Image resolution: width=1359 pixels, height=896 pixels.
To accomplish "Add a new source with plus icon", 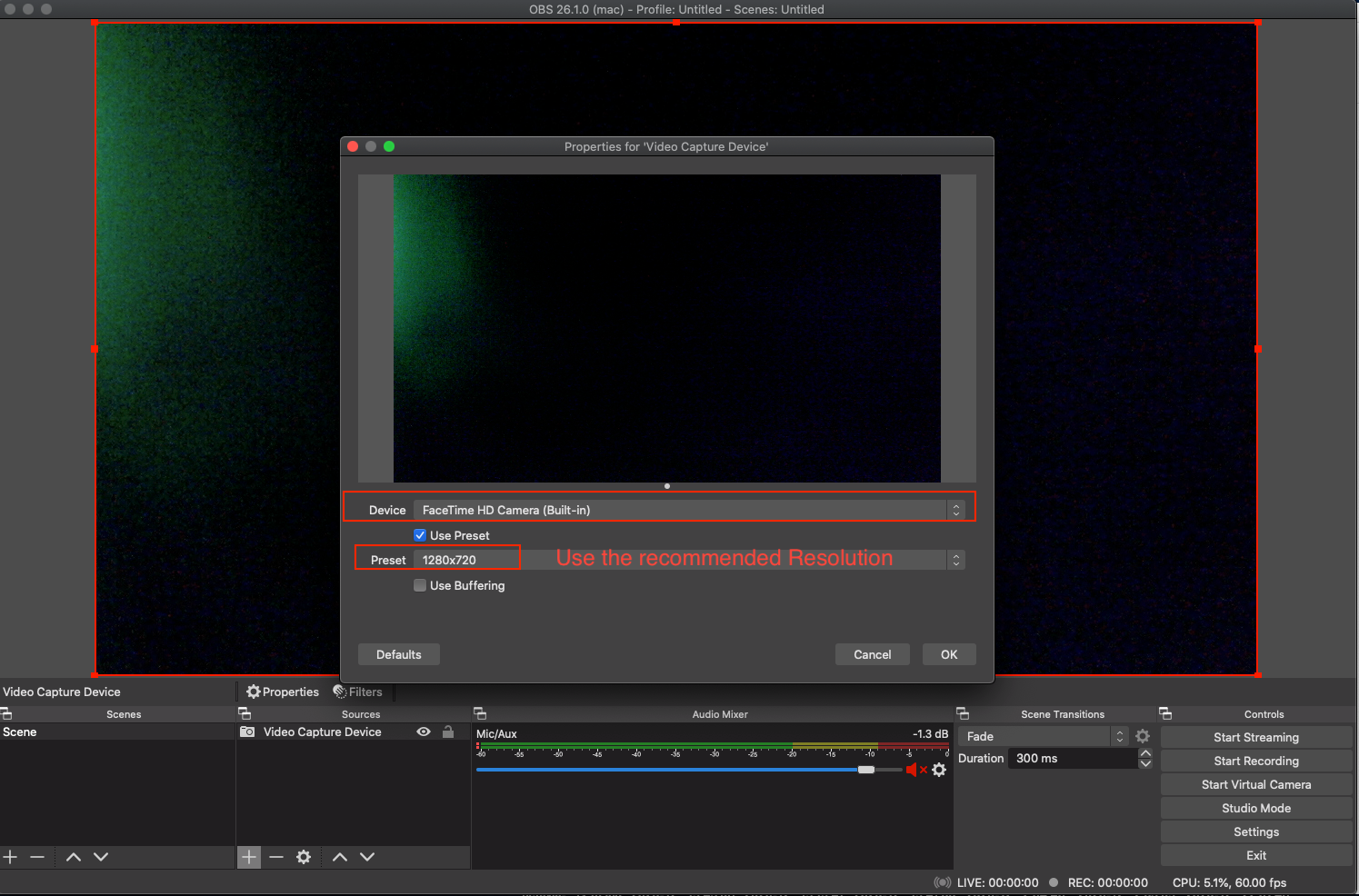I will point(249,857).
